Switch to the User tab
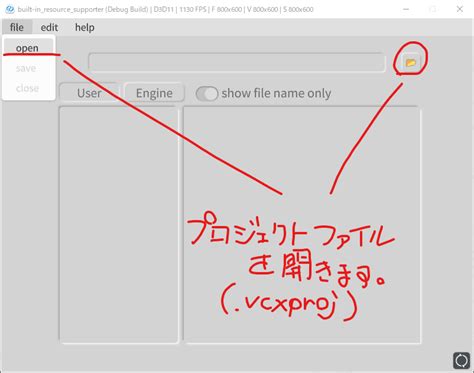The image size is (474, 373). click(x=89, y=93)
